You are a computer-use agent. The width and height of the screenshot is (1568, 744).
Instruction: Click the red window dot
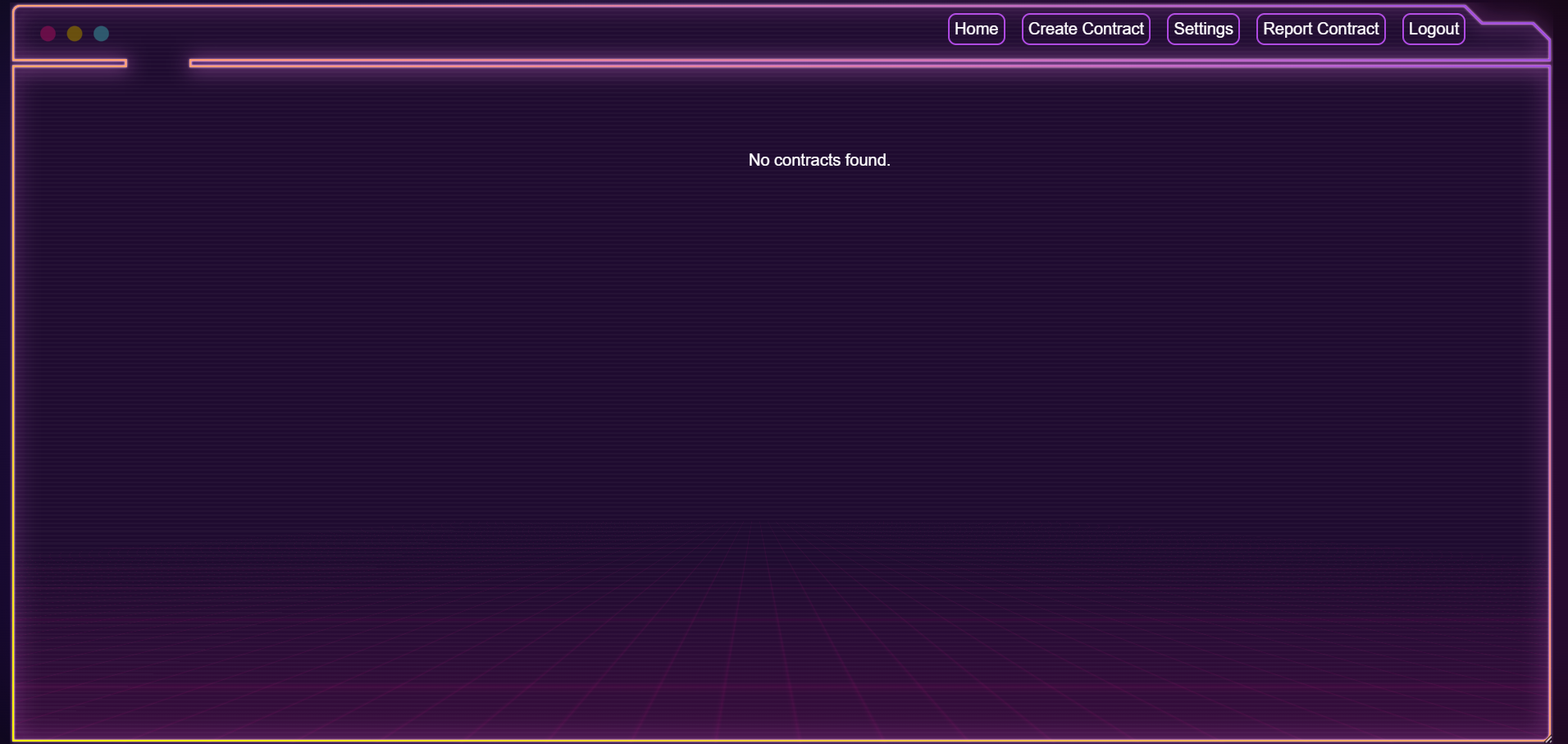click(x=48, y=34)
